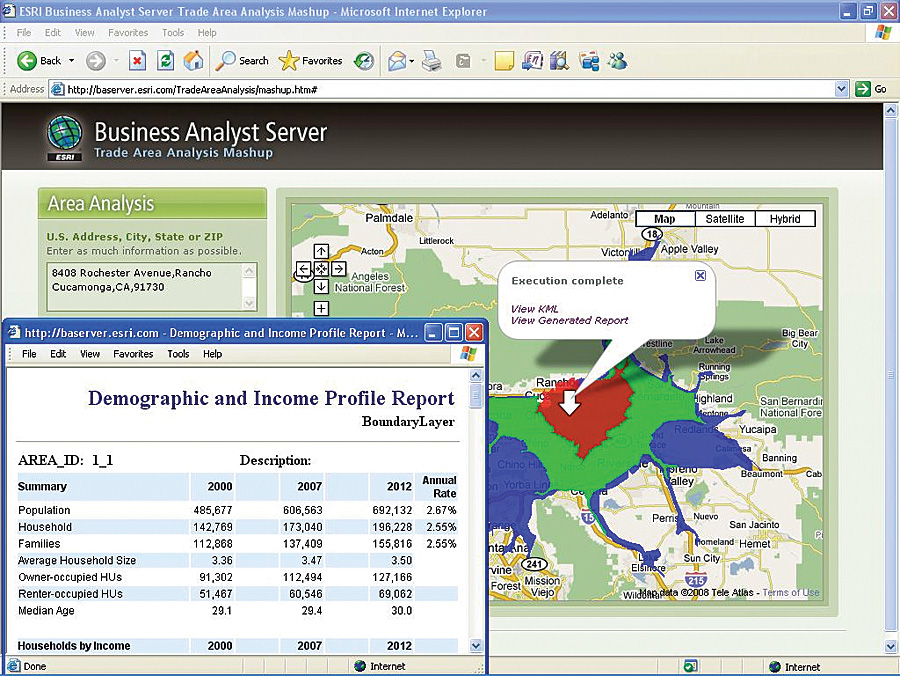Pan the map left arrow
This screenshot has height=676, width=900.
(304, 269)
